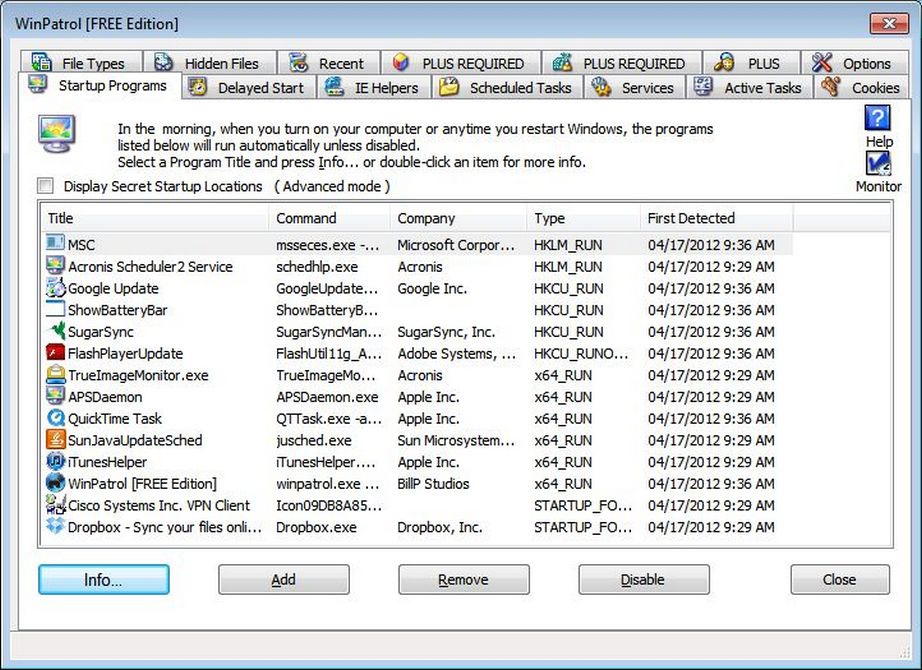Click the Scheduled Tasks folder icon

coord(449,86)
